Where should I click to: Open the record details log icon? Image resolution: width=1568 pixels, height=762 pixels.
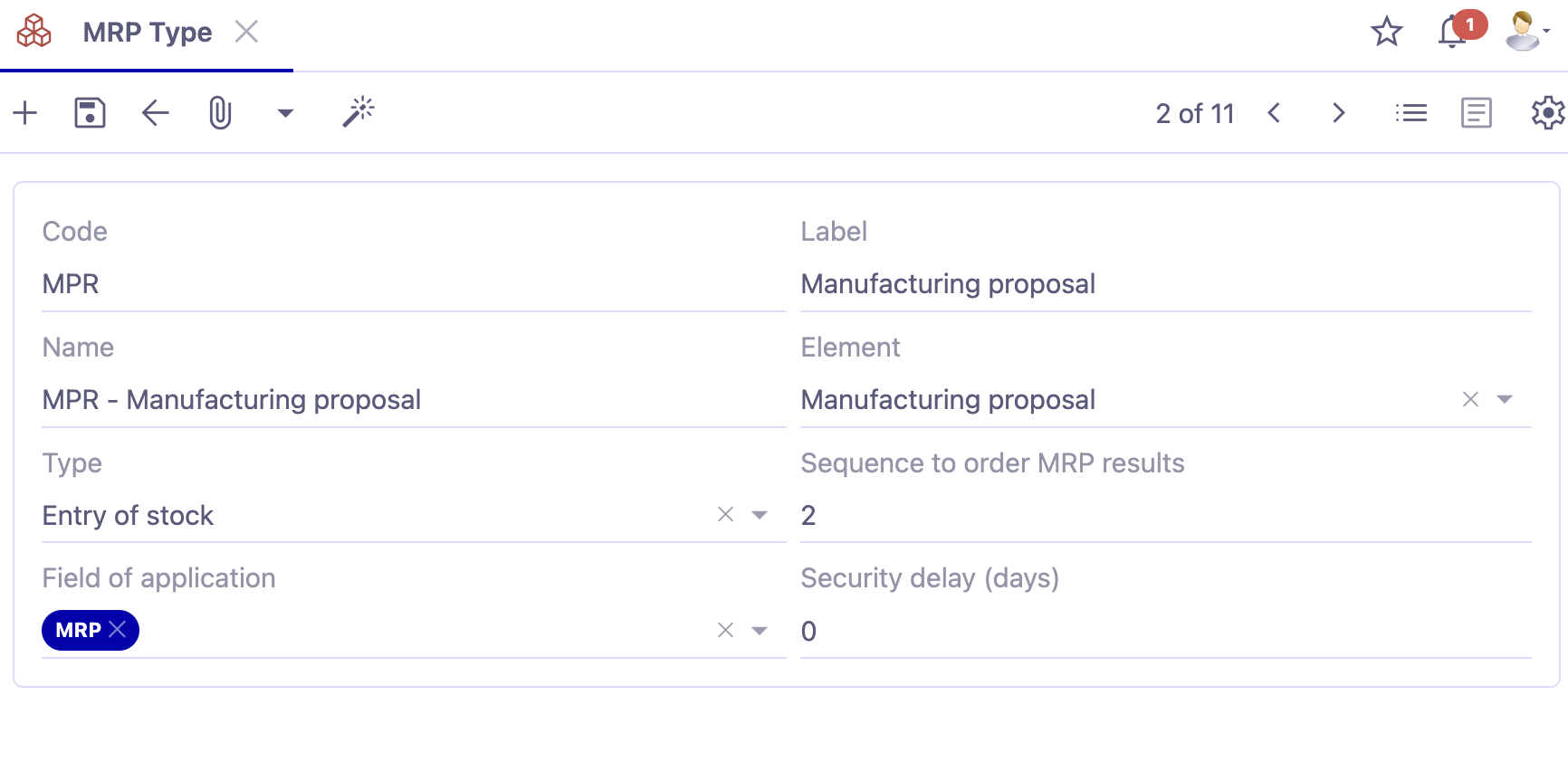(x=1476, y=112)
